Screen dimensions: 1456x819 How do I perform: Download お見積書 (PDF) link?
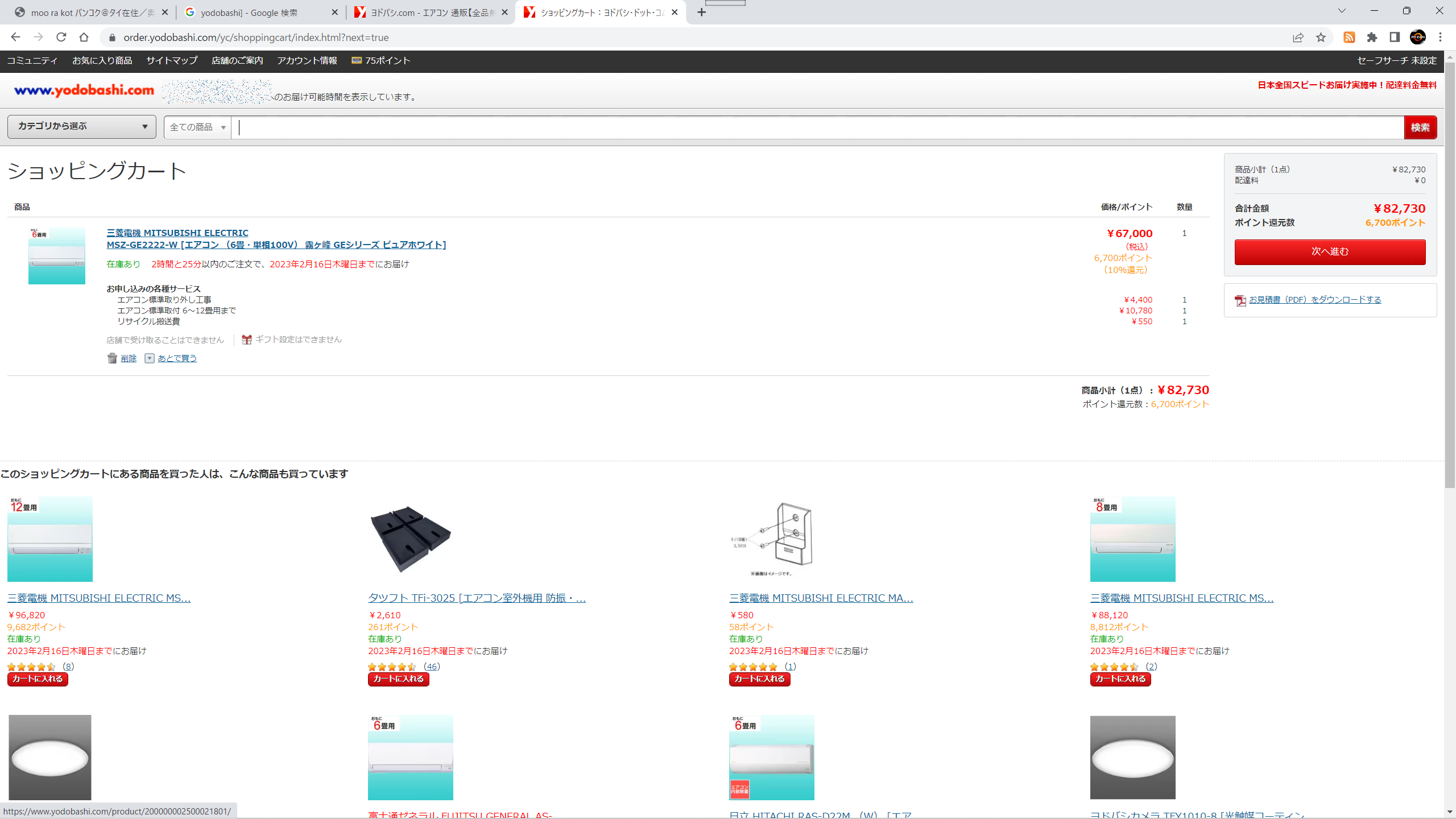pyautogui.click(x=1314, y=300)
